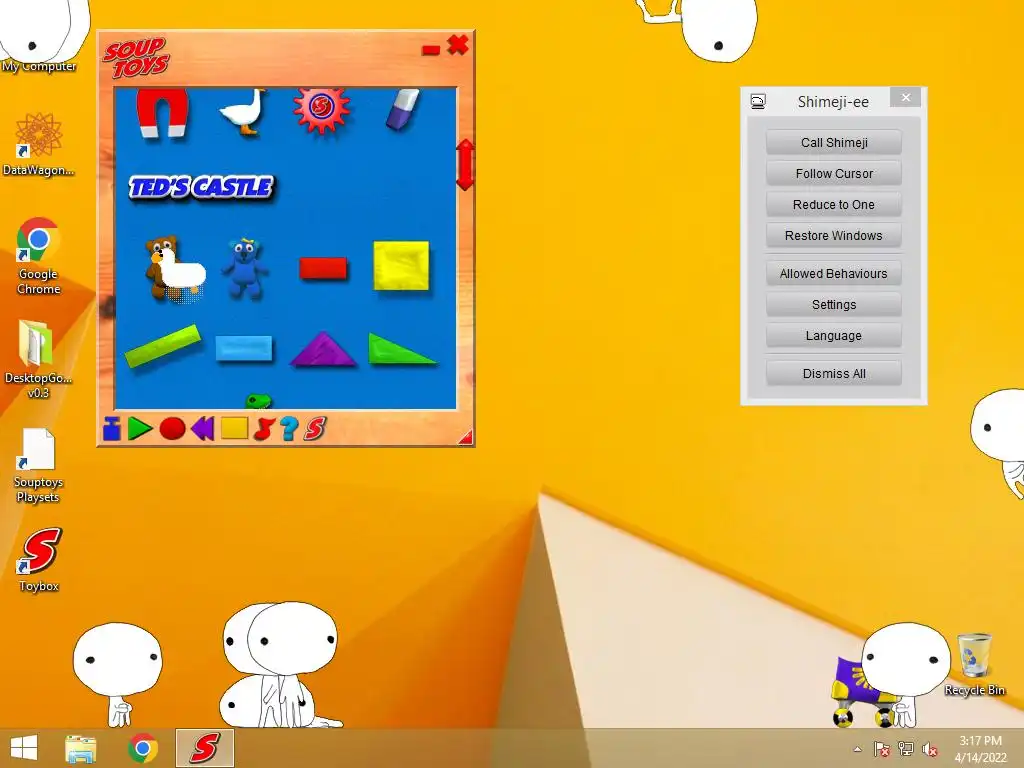Select the DataWagon desktop shortcut
The image size is (1024, 768).
39,144
